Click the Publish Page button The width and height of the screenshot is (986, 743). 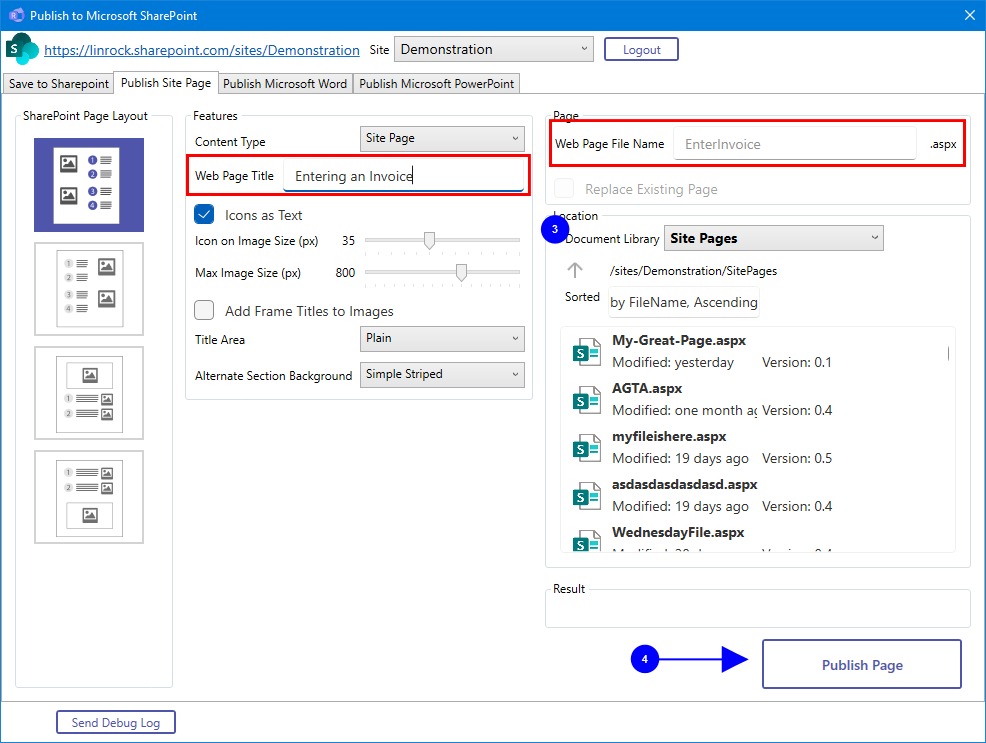click(861, 665)
